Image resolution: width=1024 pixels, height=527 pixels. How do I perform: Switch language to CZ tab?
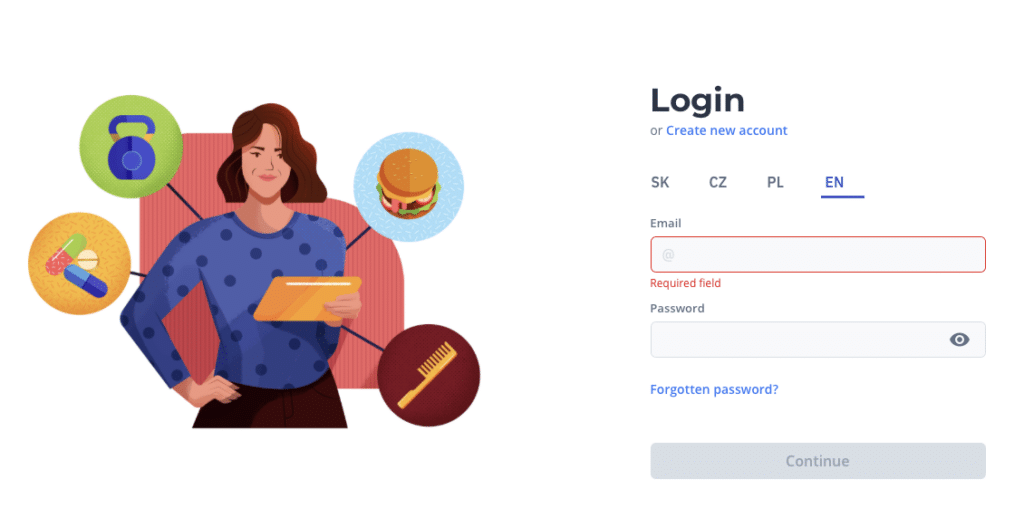pyautogui.click(x=718, y=182)
